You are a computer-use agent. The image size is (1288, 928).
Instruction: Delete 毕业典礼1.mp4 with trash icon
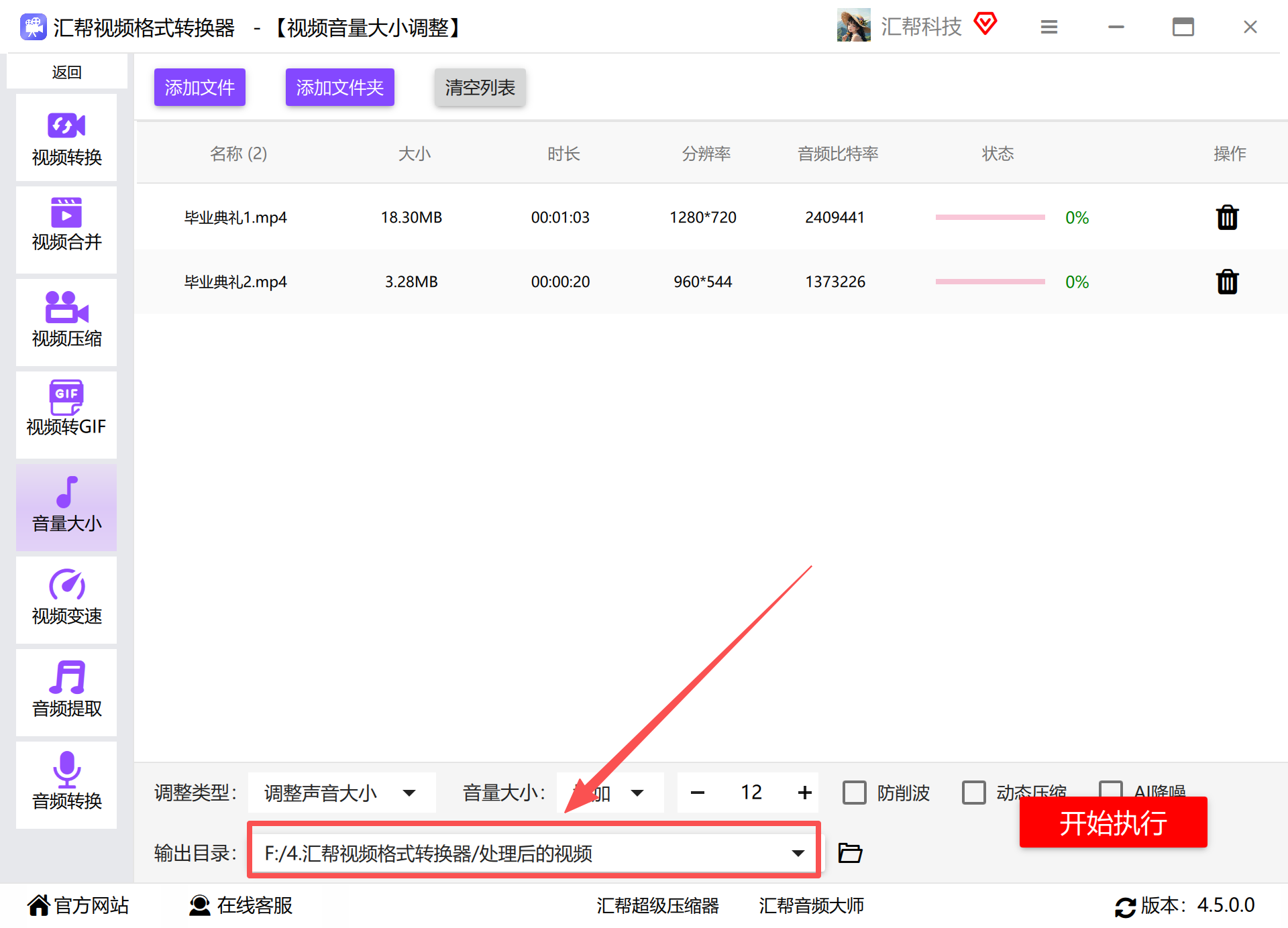click(1227, 217)
